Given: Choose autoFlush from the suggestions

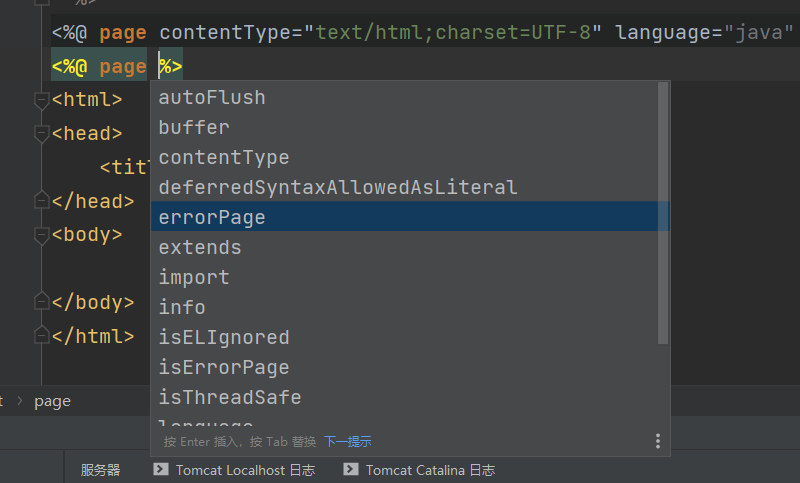Looking at the screenshot, I should coord(212,97).
